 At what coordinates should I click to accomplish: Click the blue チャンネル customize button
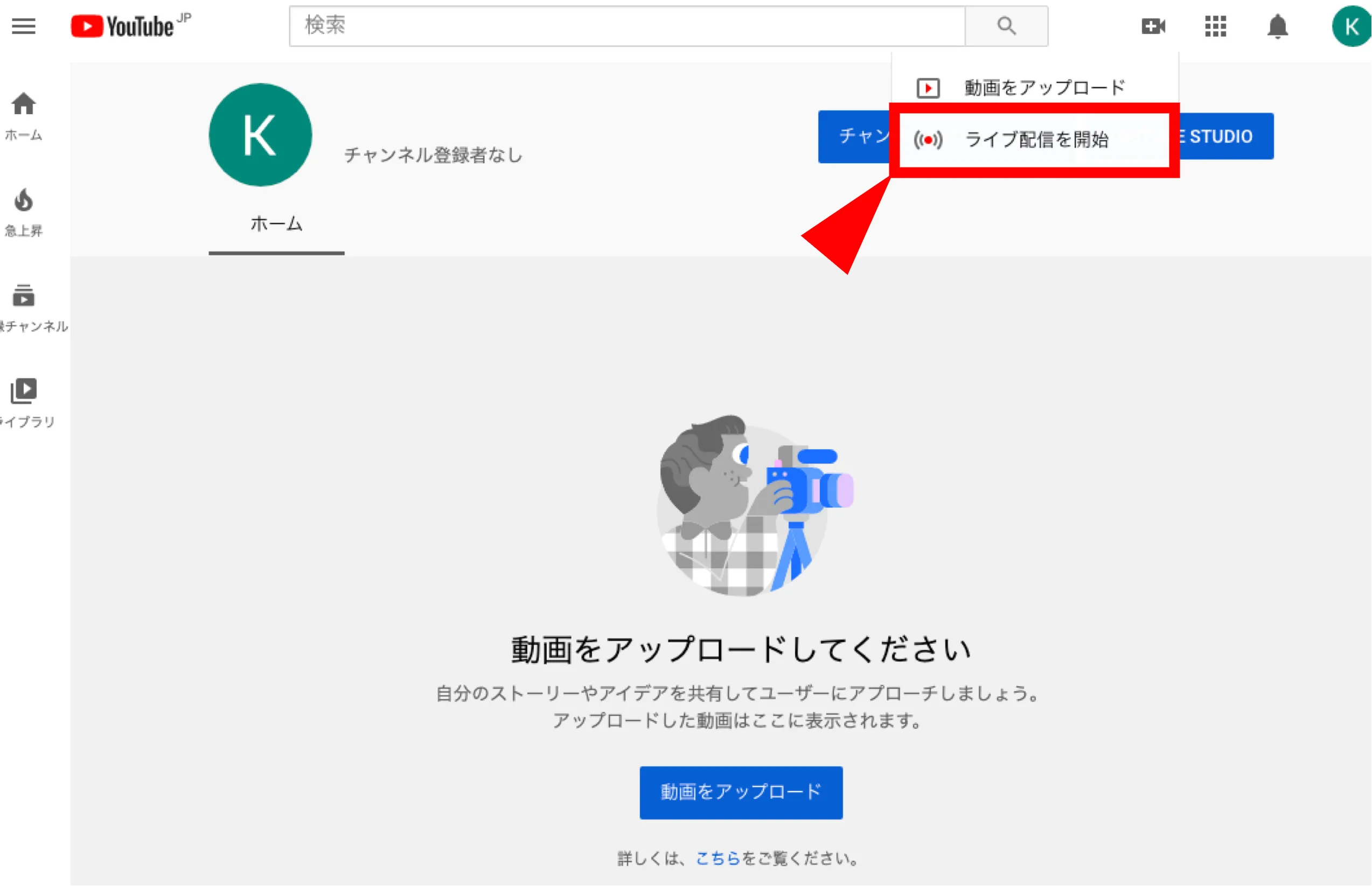pyautogui.click(x=855, y=137)
